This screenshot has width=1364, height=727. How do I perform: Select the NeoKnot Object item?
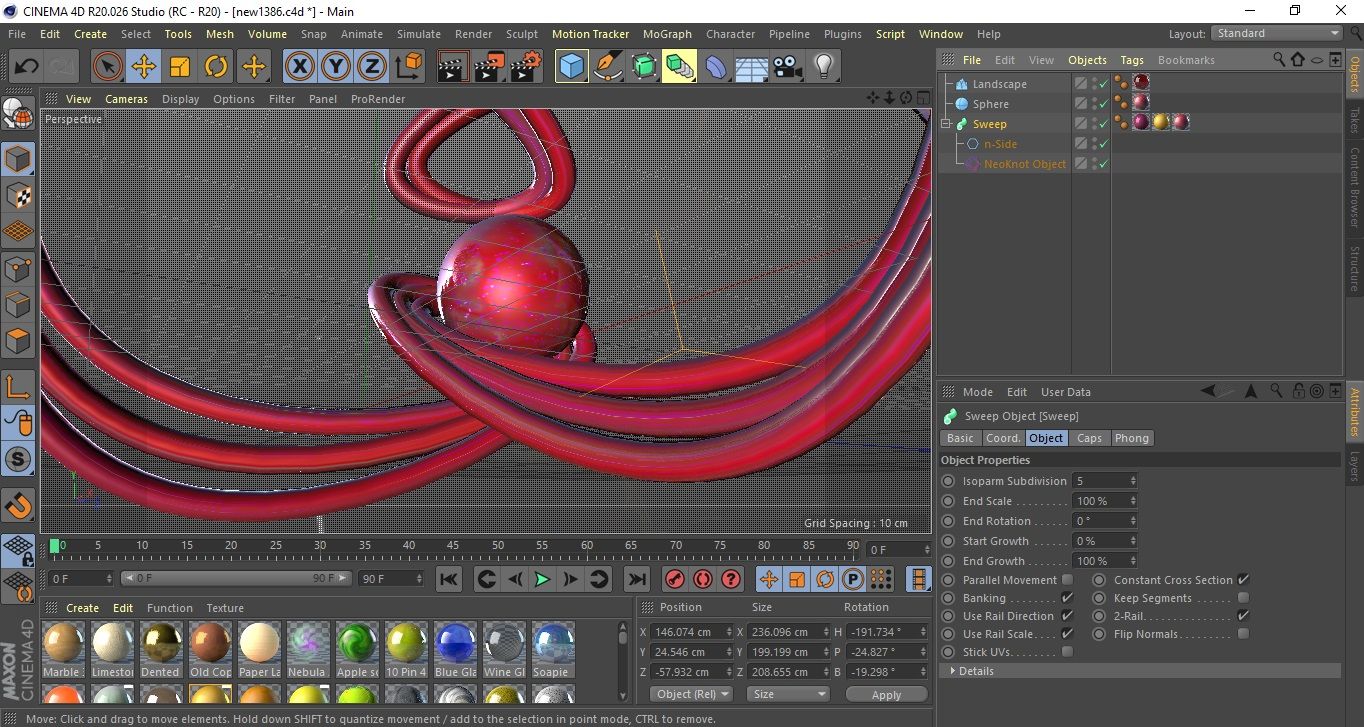point(1024,164)
